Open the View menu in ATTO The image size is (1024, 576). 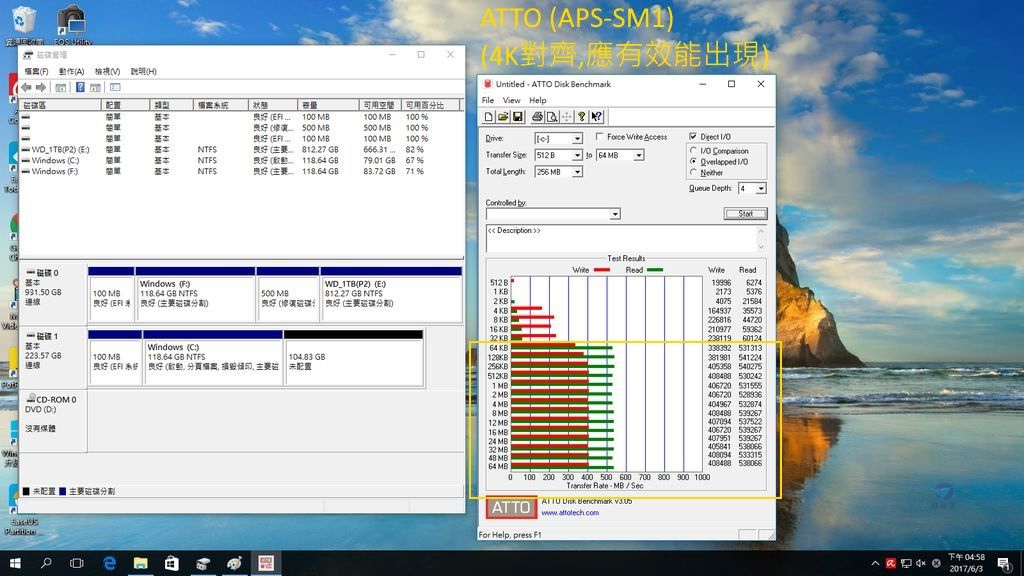(511, 100)
